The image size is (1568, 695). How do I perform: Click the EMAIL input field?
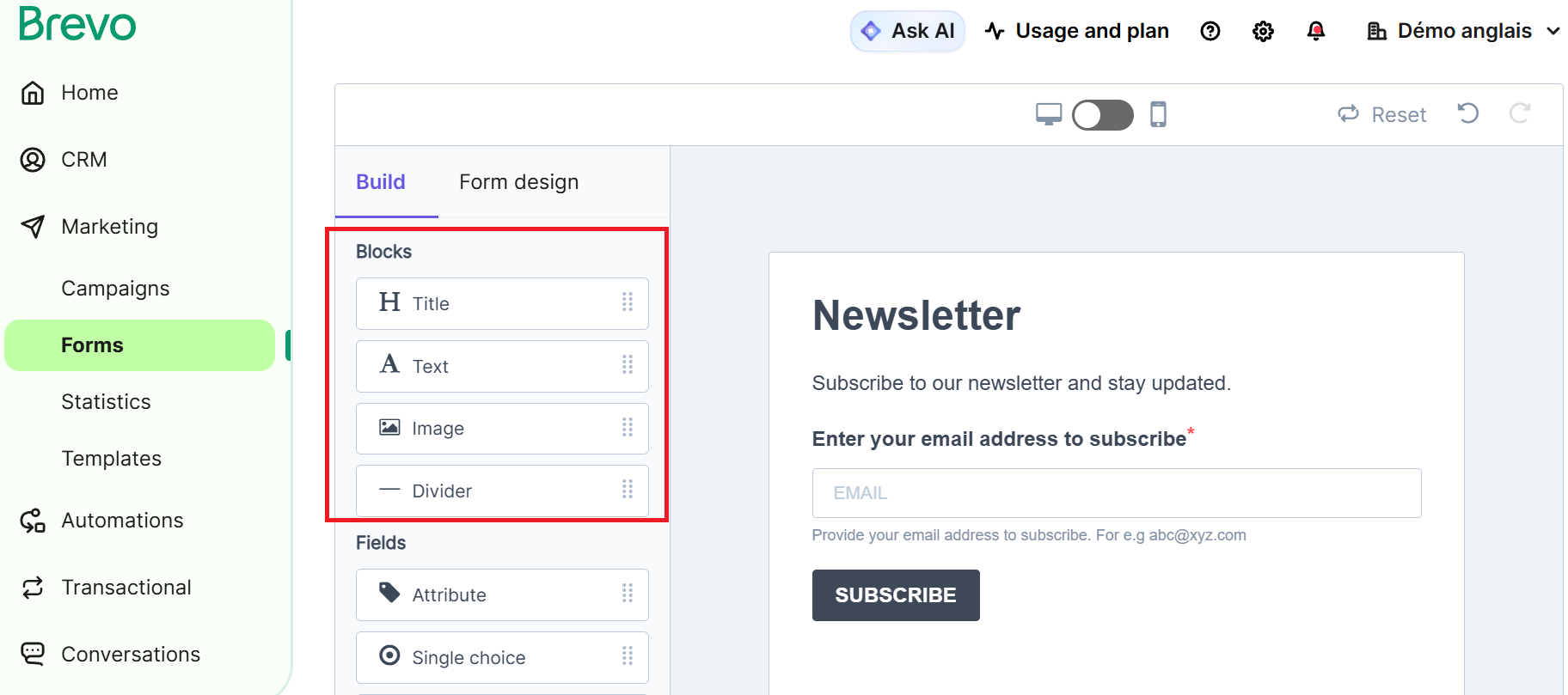point(1116,493)
